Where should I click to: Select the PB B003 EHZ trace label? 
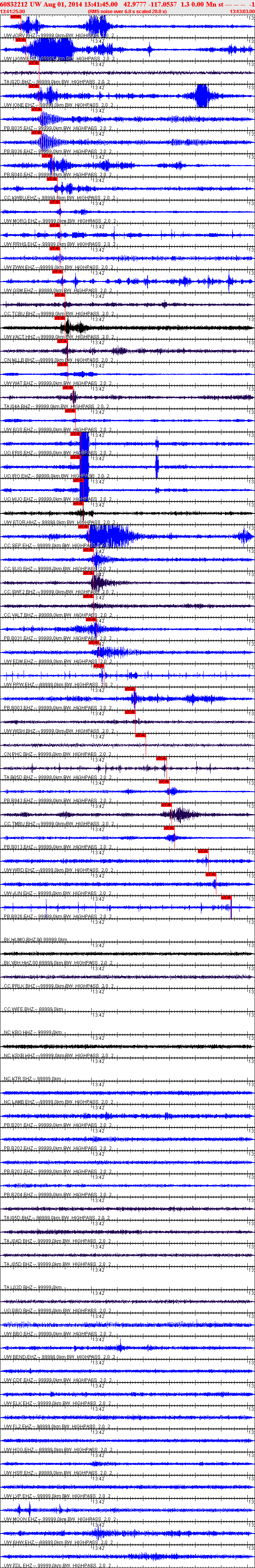click(58, 708)
